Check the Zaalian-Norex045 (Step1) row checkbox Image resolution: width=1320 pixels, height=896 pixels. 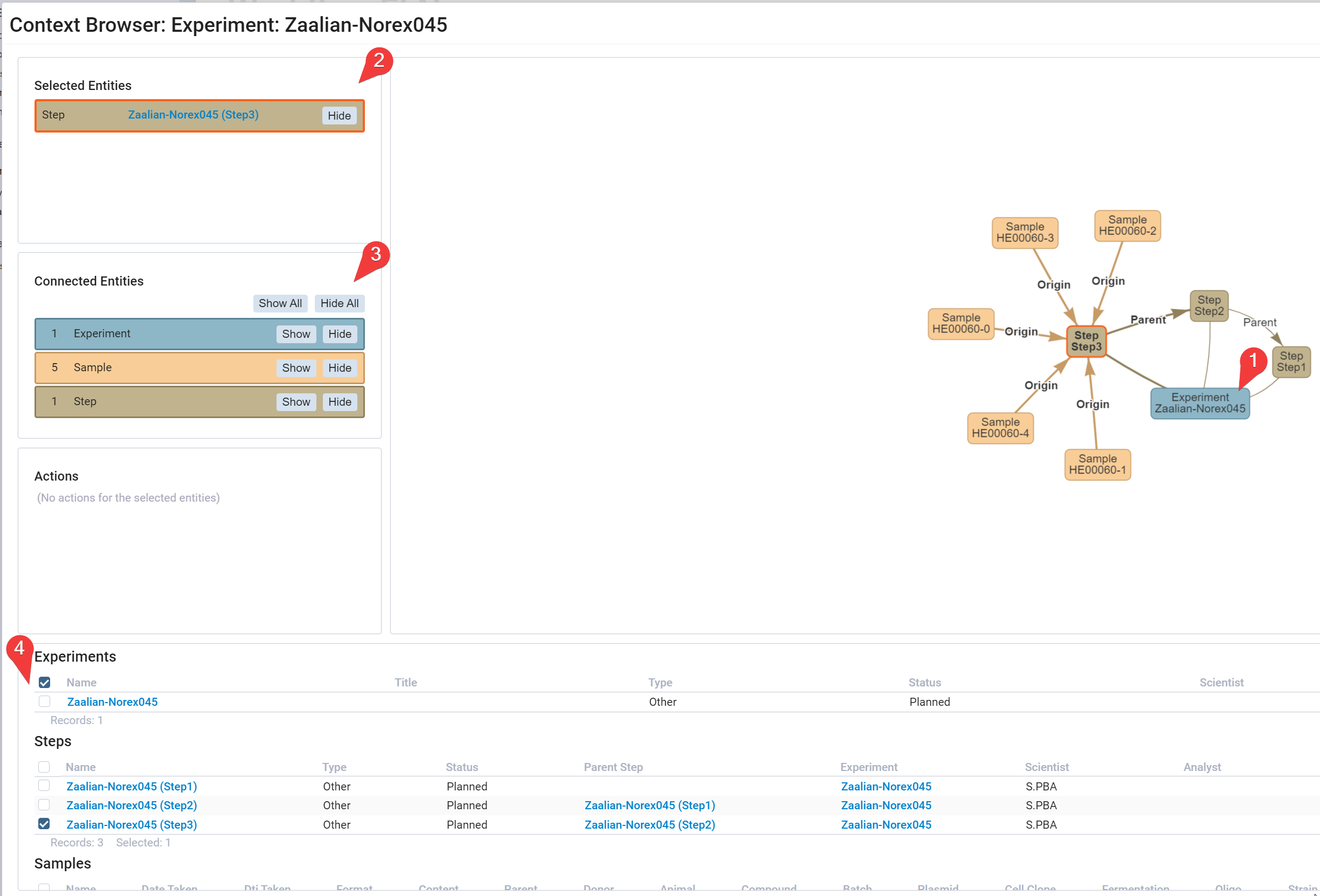click(44, 785)
